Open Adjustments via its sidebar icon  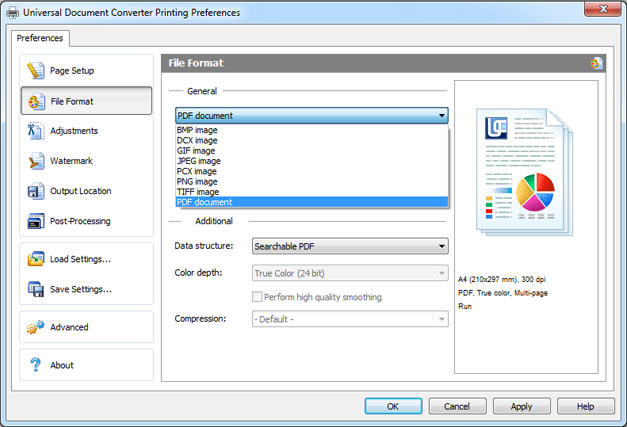pyautogui.click(x=36, y=131)
